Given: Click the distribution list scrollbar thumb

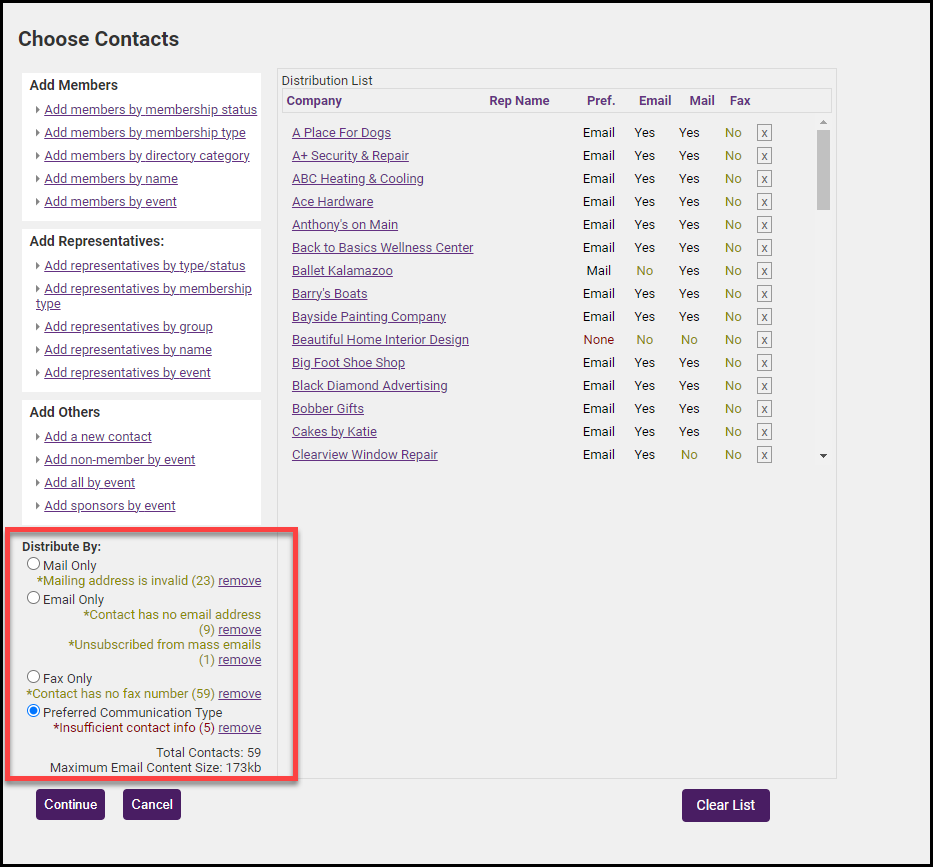Looking at the screenshot, I should click(823, 170).
